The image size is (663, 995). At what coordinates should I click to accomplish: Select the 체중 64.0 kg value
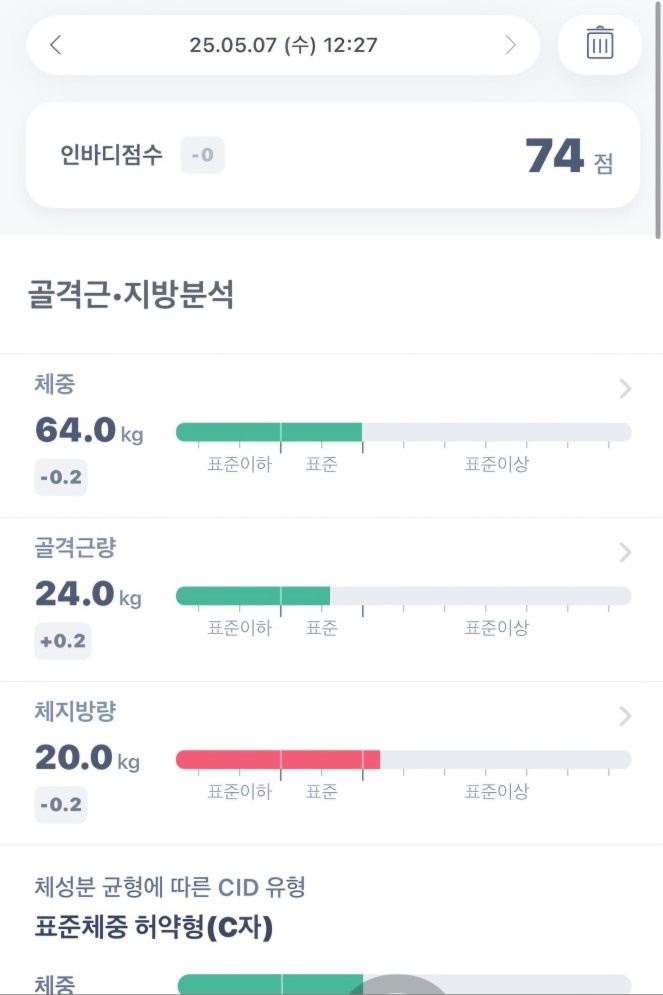89,430
